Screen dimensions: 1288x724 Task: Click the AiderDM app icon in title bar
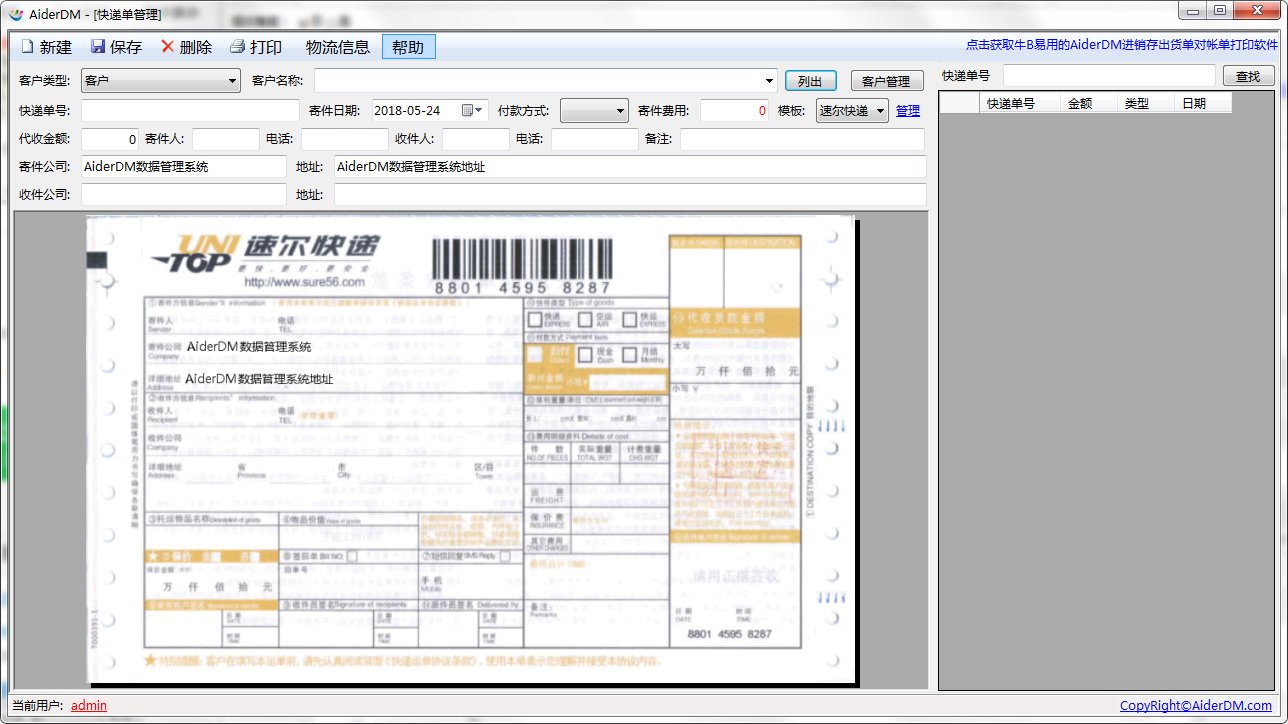(14, 13)
